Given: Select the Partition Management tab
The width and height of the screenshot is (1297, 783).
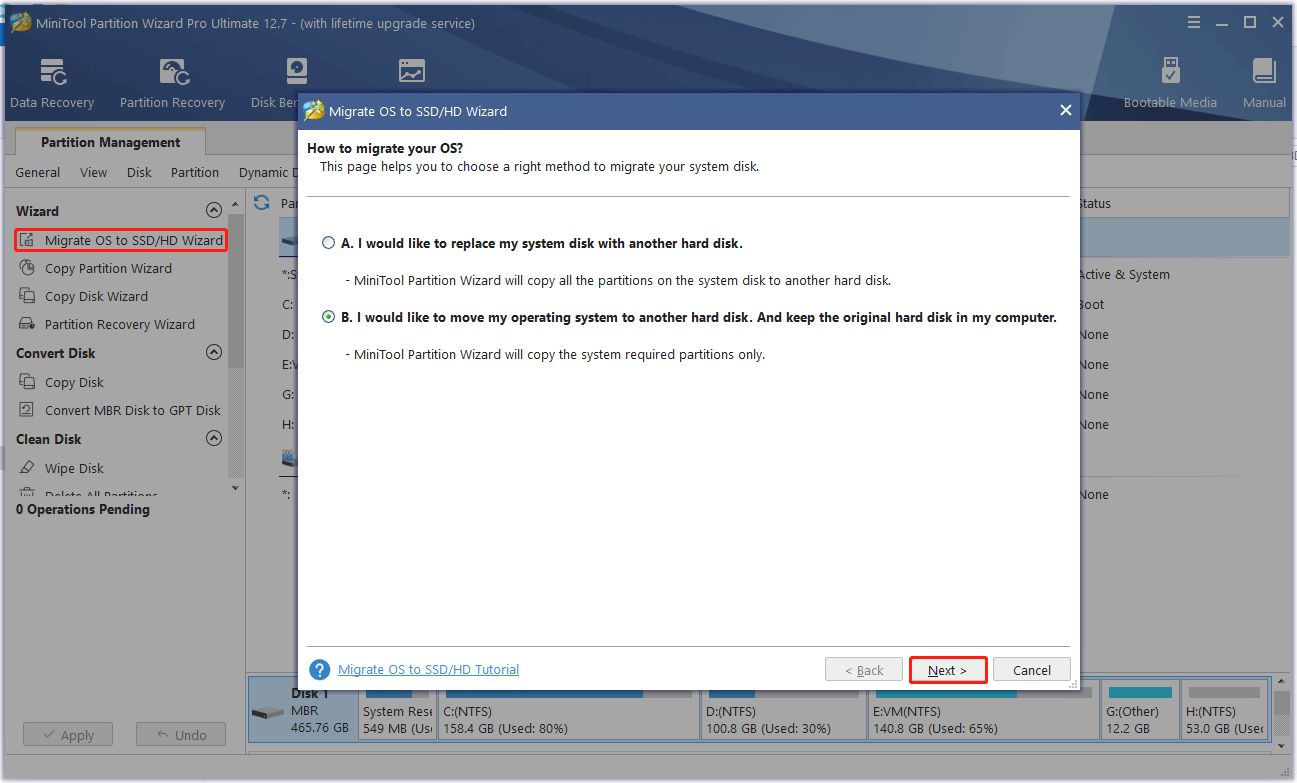Looking at the screenshot, I should click(110, 142).
